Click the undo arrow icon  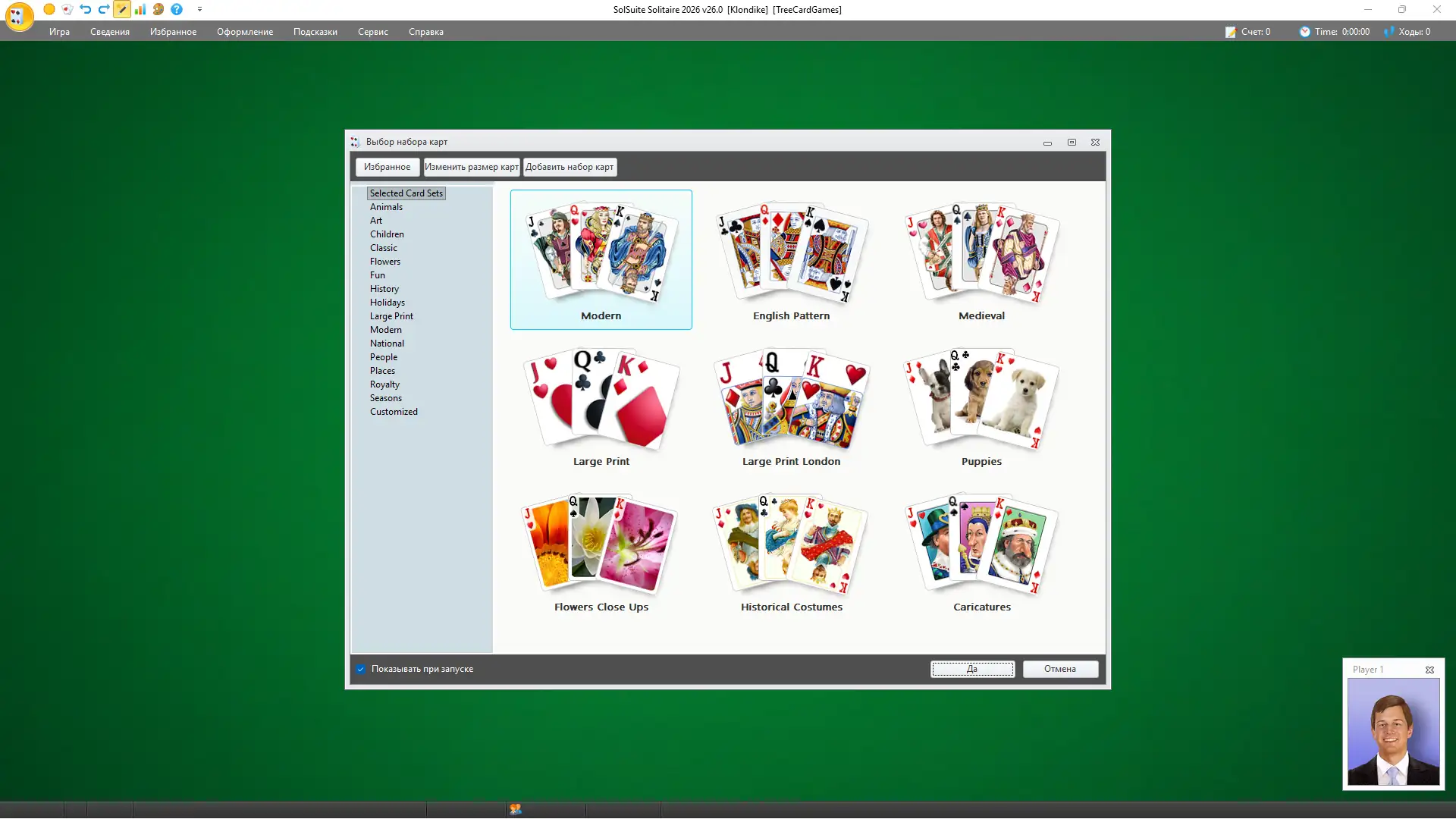86,10
